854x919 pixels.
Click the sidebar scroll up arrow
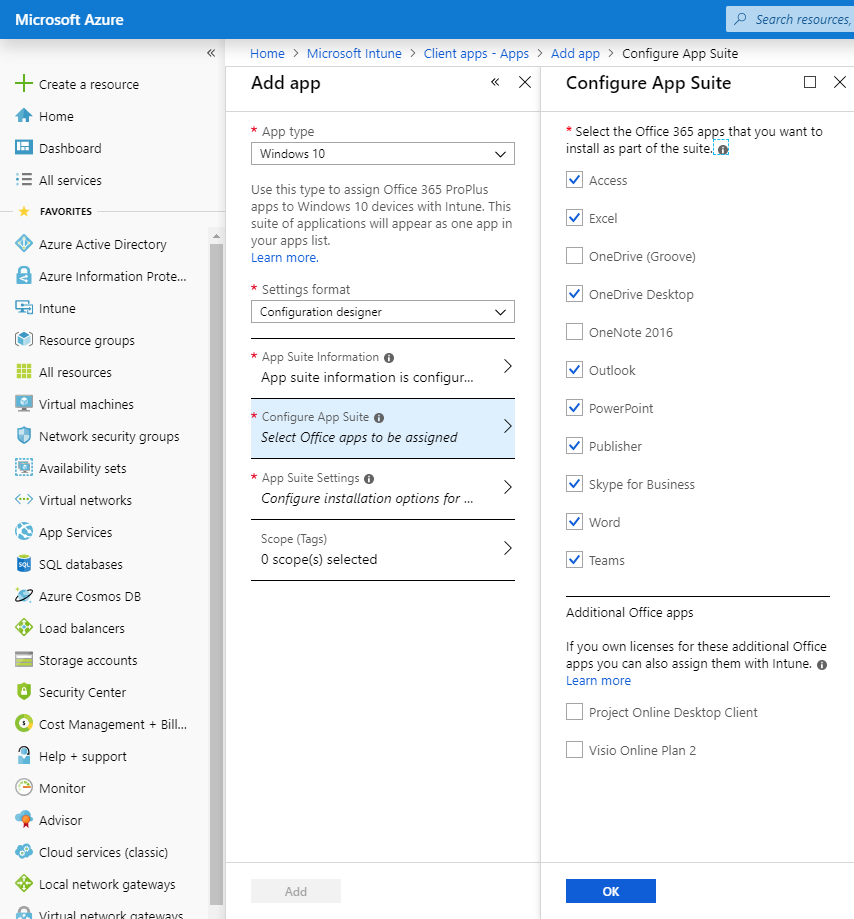click(x=216, y=236)
